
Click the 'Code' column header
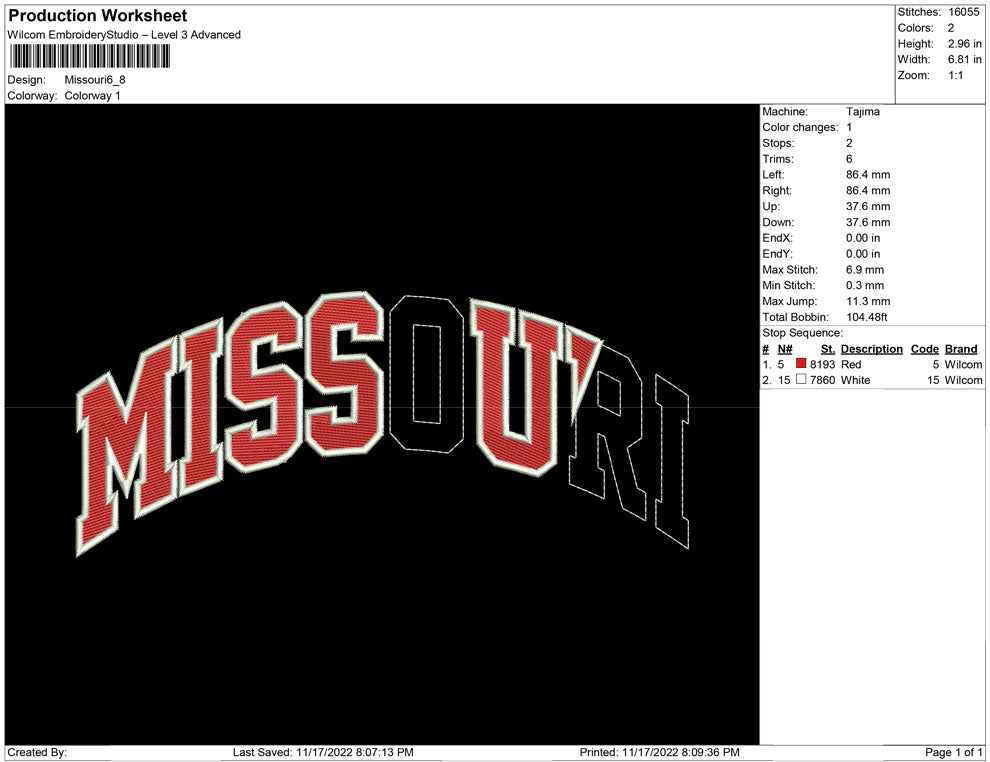(x=924, y=349)
